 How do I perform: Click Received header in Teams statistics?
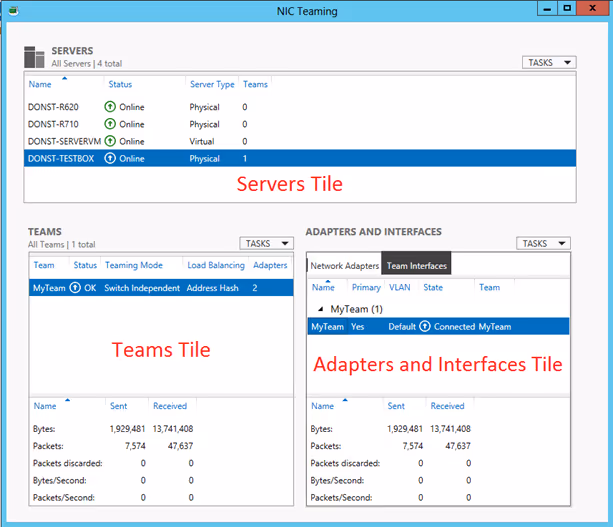pyautogui.click(x=170, y=406)
